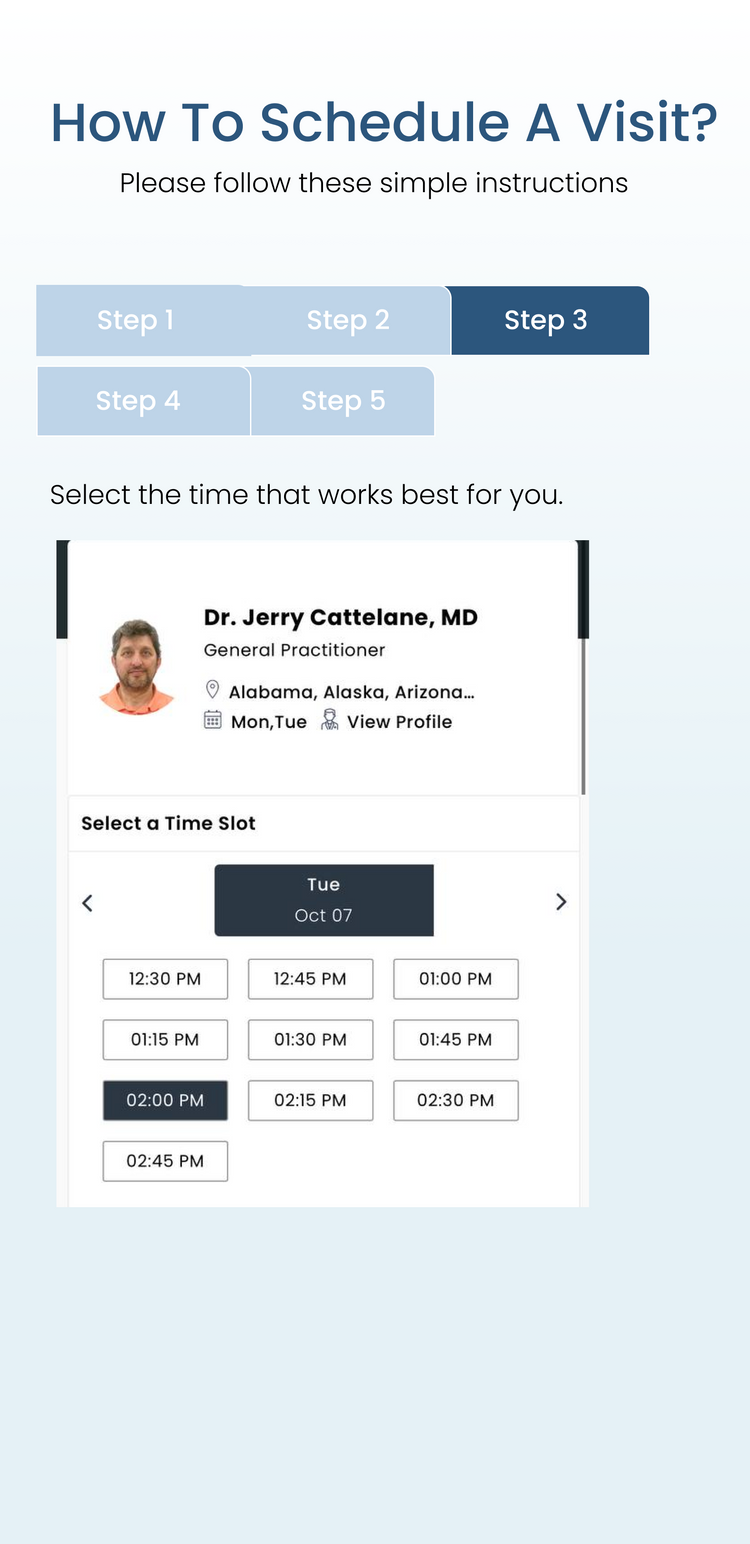Click Dr. Jerry Cattelane's profile photo
Image resolution: width=750 pixels, height=1544 pixels.
click(137, 667)
